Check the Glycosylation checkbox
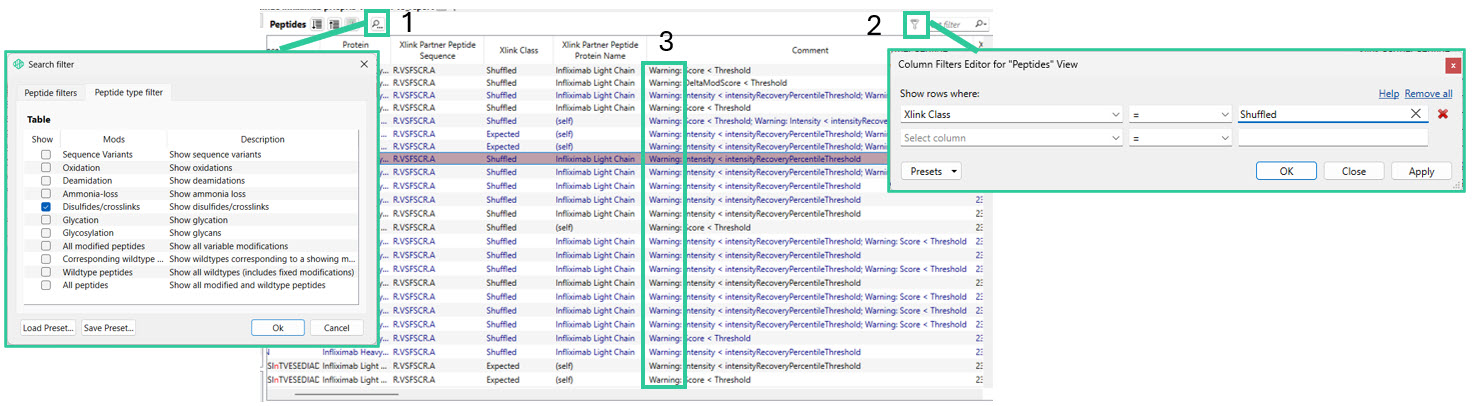Viewport: 1476px width, 406px height. (x=46, y=233)
